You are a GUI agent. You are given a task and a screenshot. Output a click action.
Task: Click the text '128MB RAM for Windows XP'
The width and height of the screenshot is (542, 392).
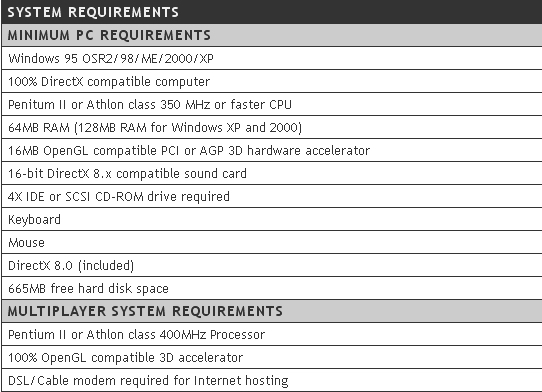click(159, 128)
